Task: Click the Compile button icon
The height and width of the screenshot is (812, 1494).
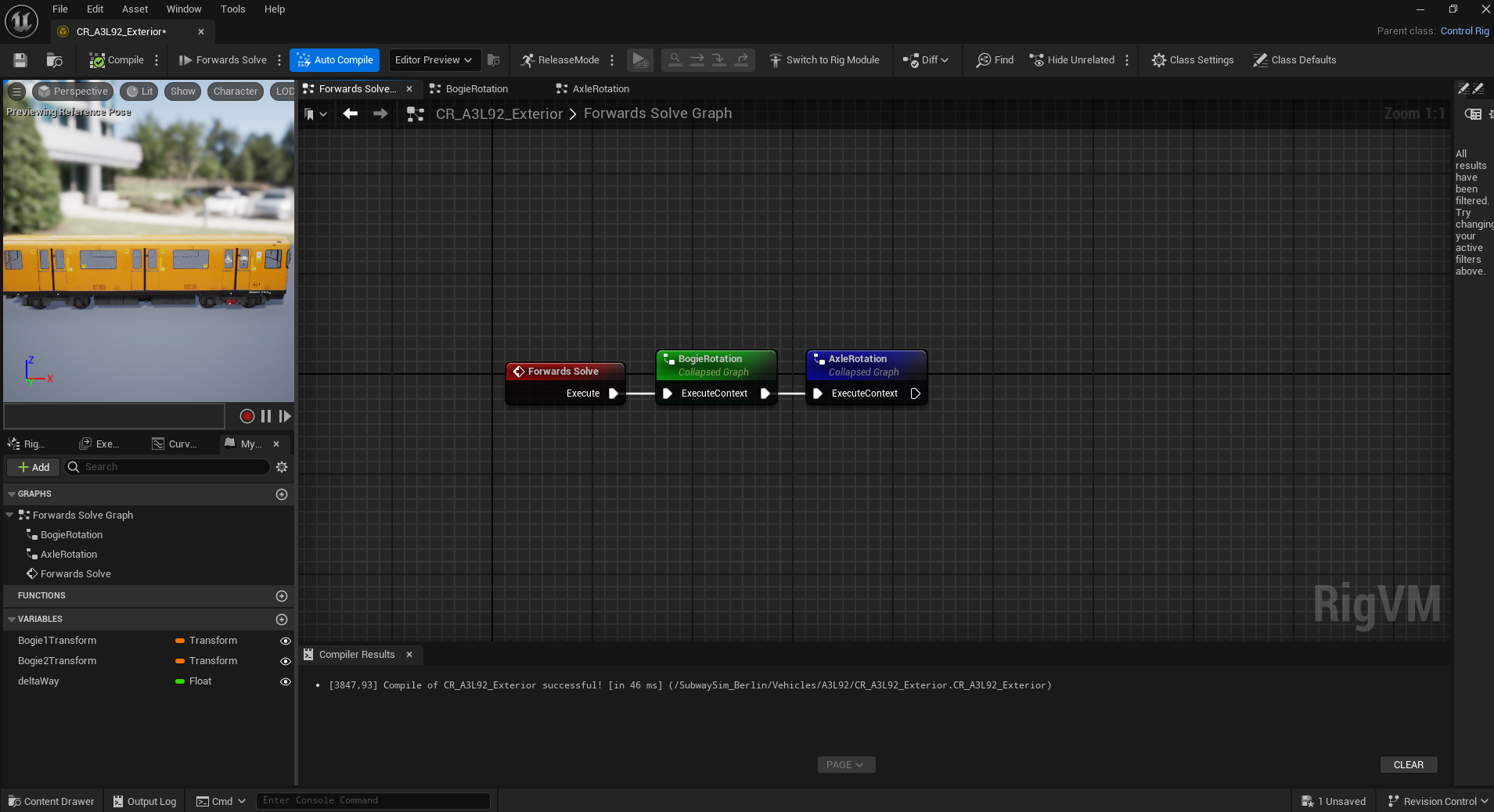Action: tap(97, 60)
